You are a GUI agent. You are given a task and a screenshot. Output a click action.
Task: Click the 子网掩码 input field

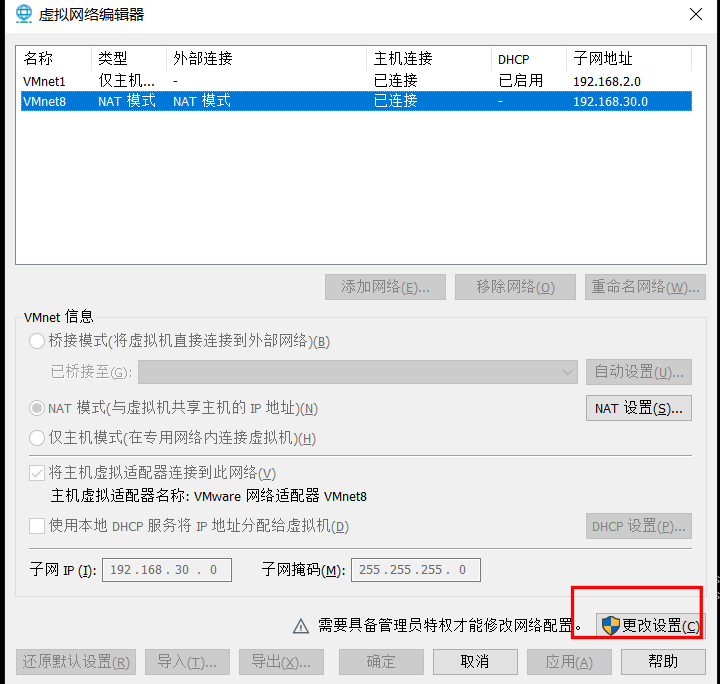416,570
